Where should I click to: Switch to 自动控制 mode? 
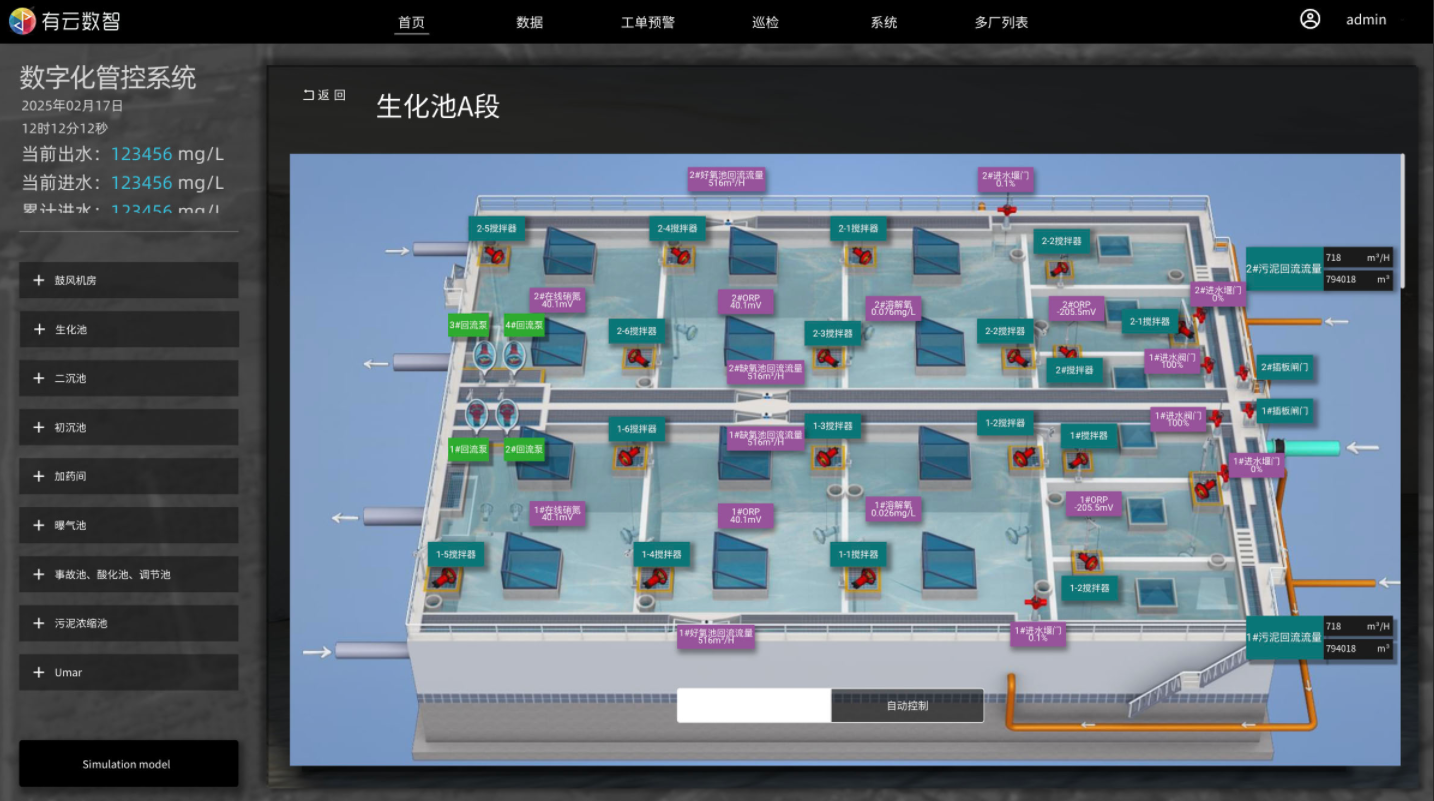click(907, 705)
